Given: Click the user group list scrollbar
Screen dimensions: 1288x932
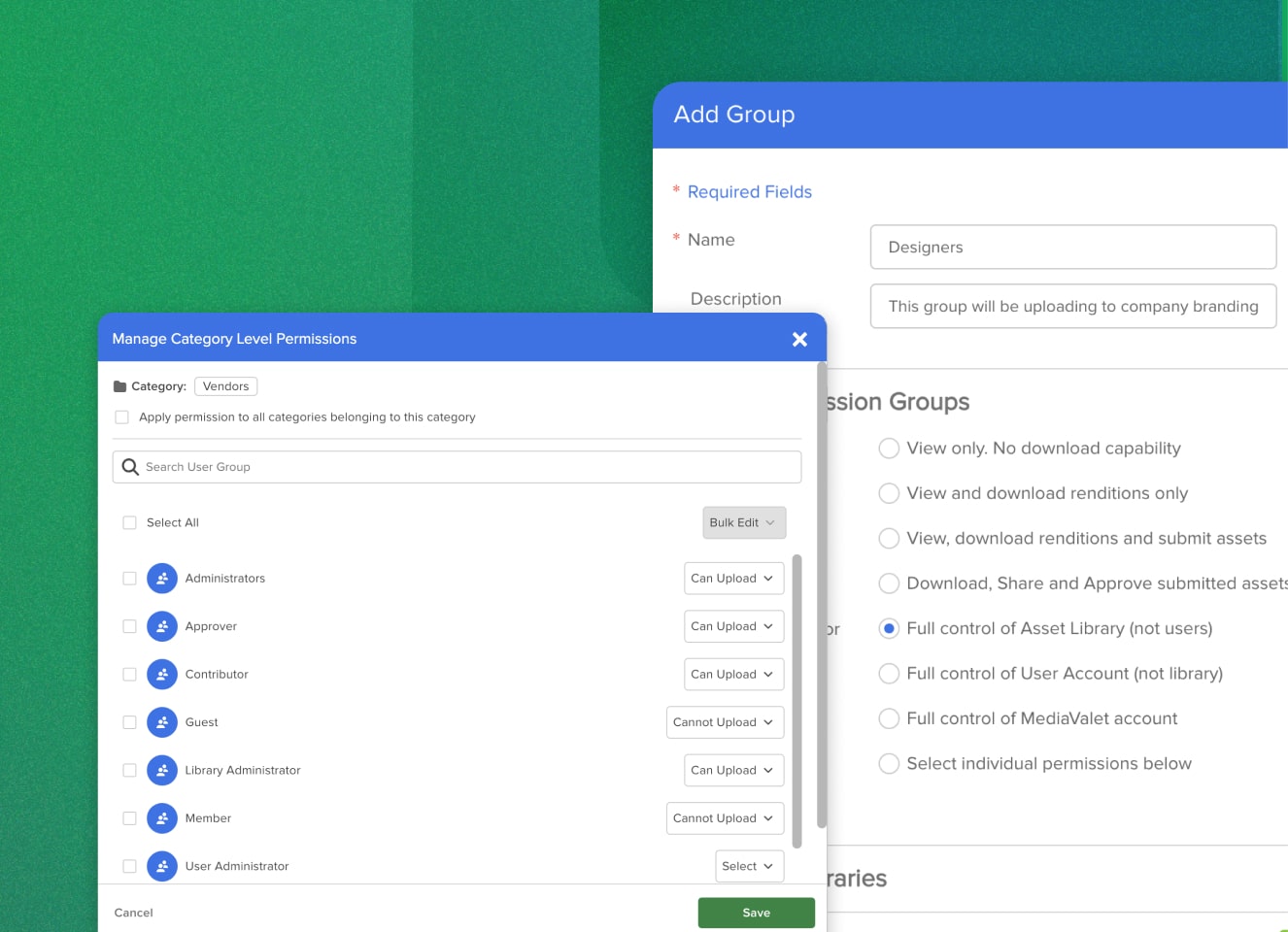Looking at the screenshot, I should tap(797, 699).
